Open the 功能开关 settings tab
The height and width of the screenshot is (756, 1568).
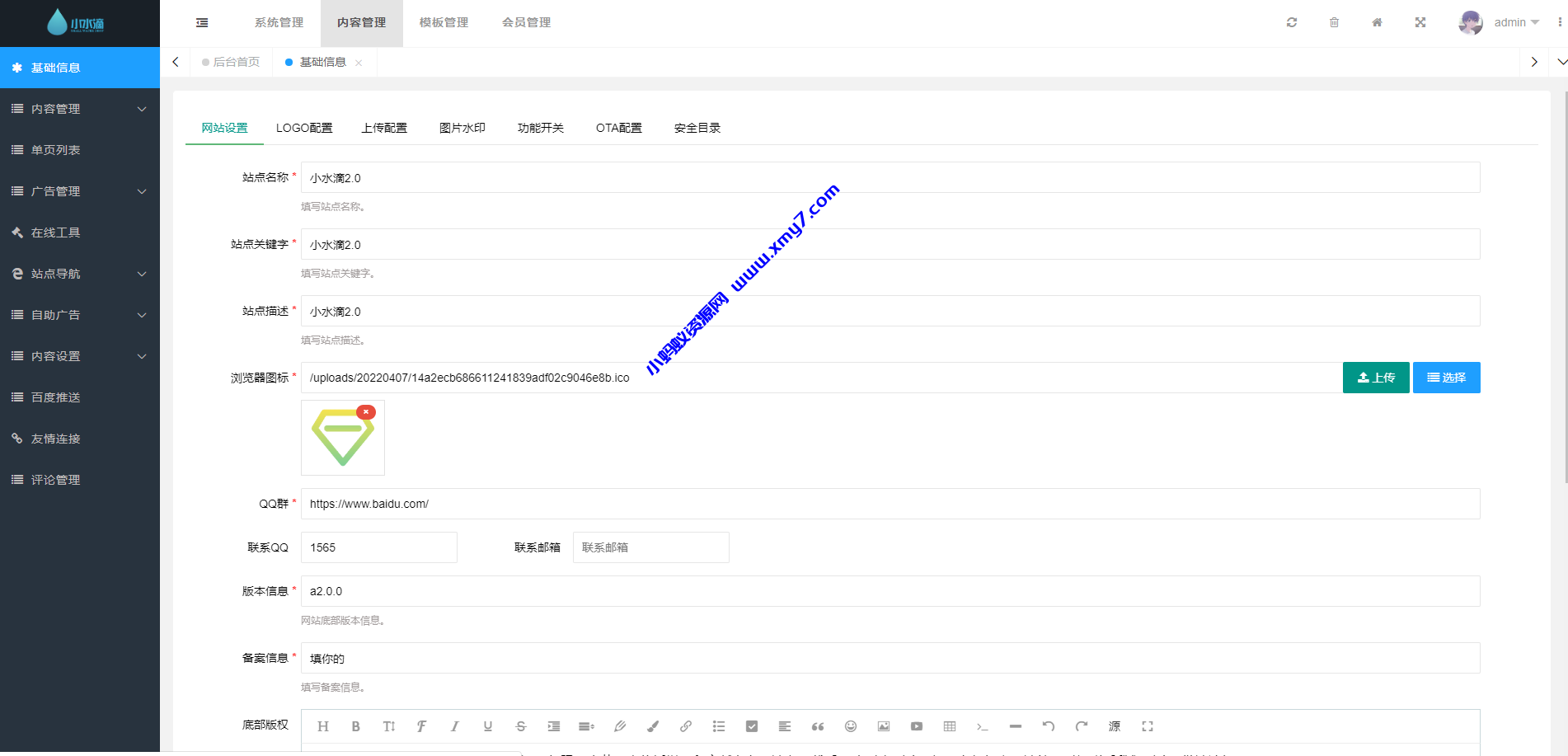(541, 128)
